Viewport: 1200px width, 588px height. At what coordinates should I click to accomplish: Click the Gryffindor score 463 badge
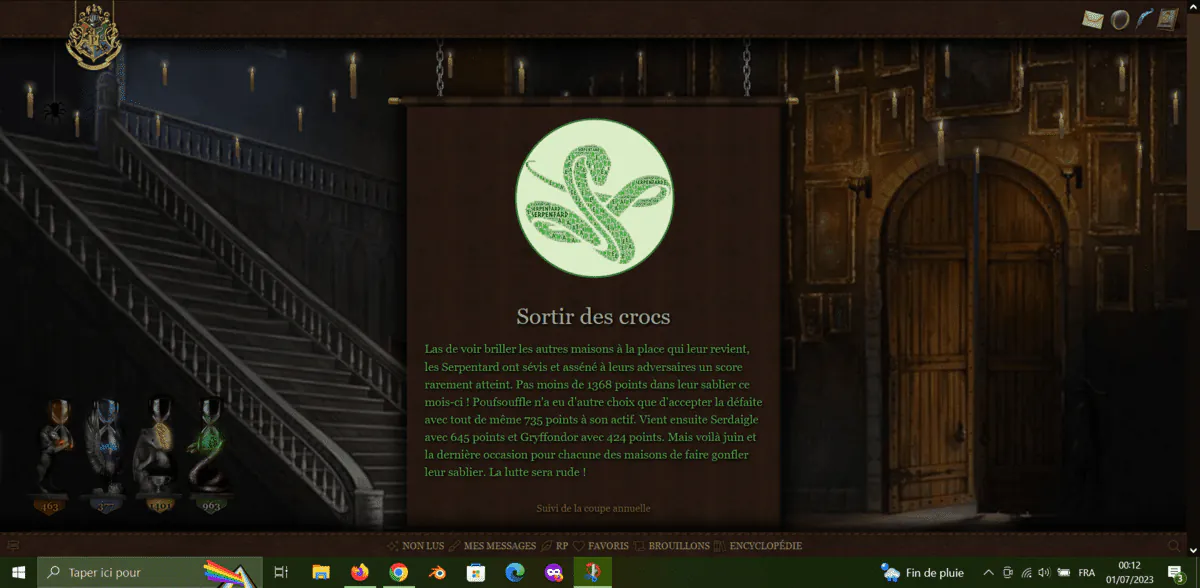point(50,506)
